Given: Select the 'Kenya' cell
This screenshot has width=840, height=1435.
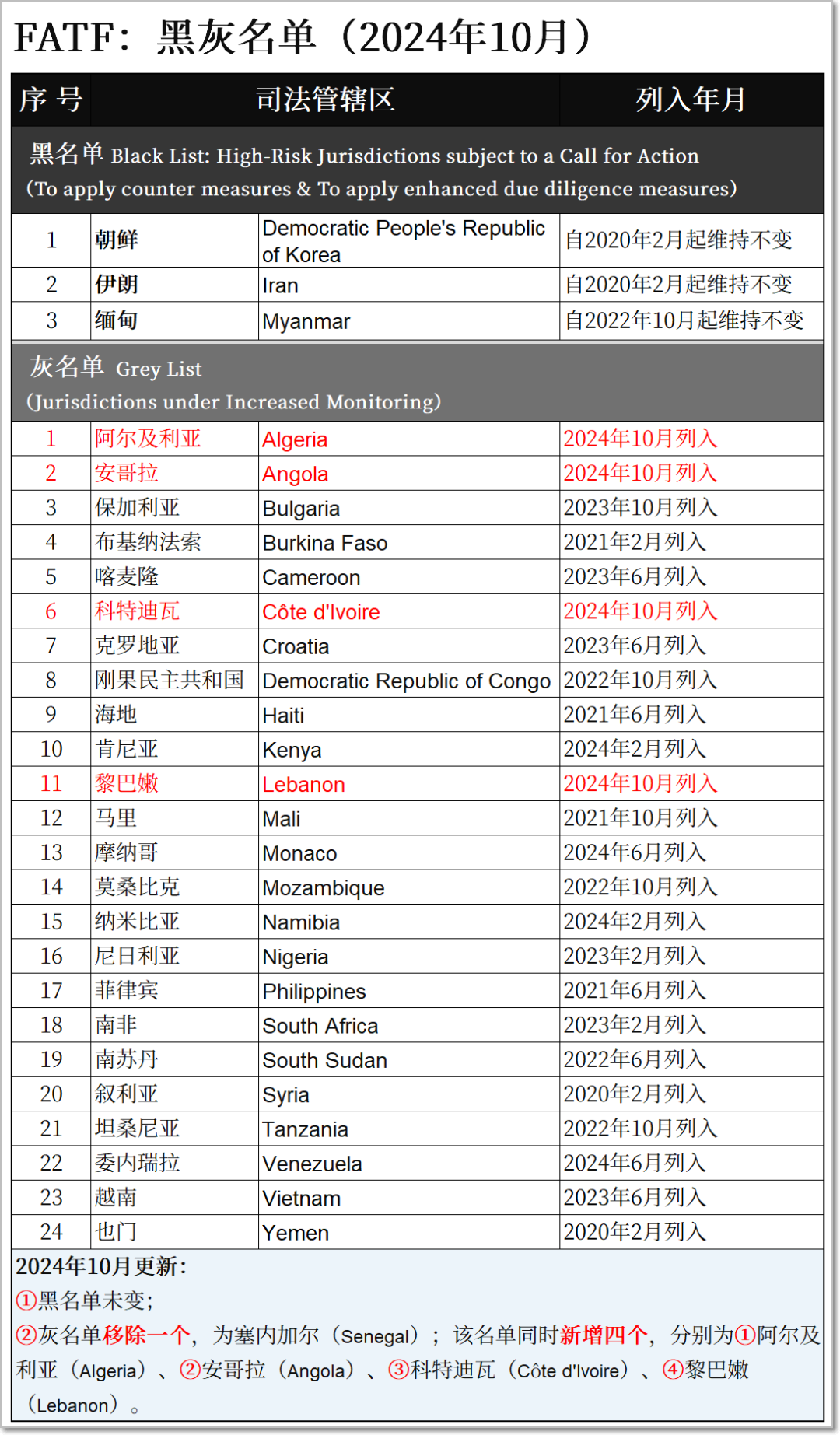Looking at the screenshot, I should pyautogui.click(x=409, y=749).
